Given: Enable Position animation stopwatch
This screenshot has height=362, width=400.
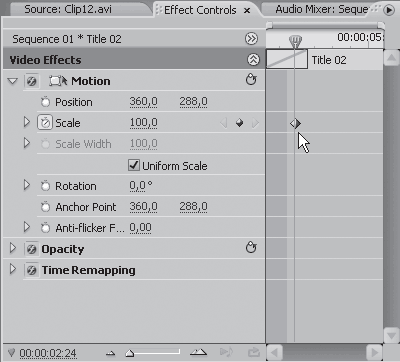Looking at the screenshot, I should pos(45,102).
